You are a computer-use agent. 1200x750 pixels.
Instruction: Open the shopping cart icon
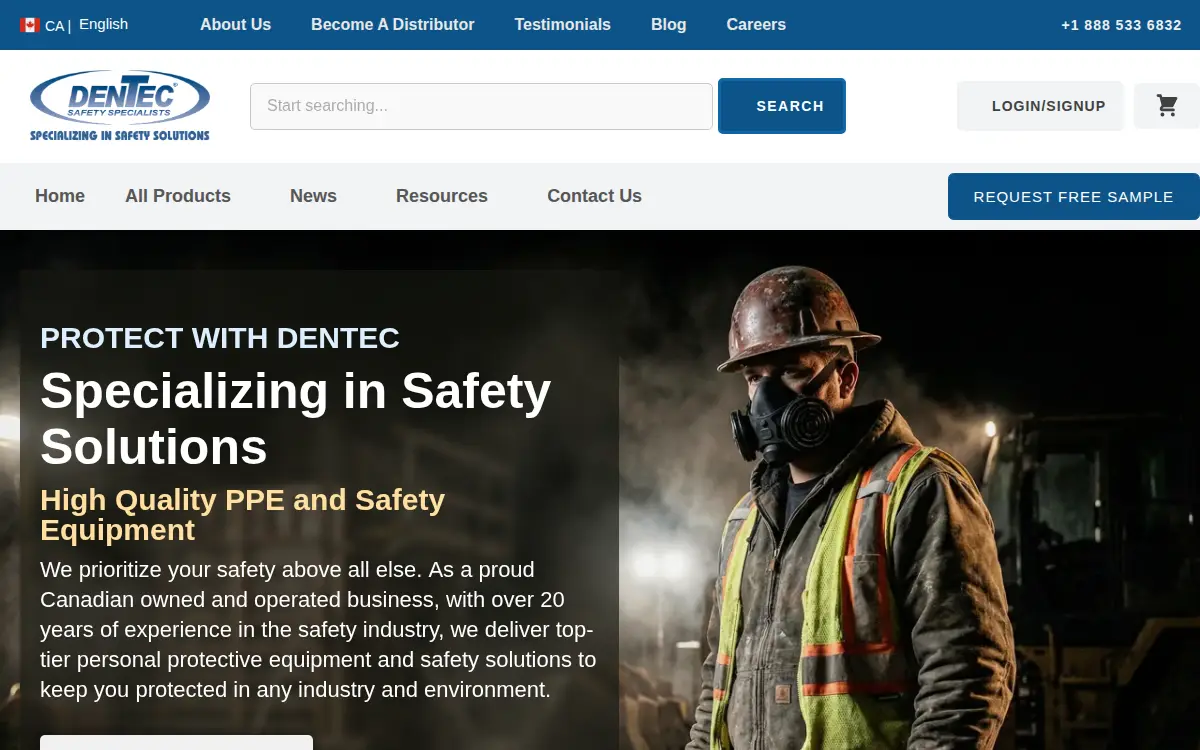pyautogui.click(x=1166, y=106)
